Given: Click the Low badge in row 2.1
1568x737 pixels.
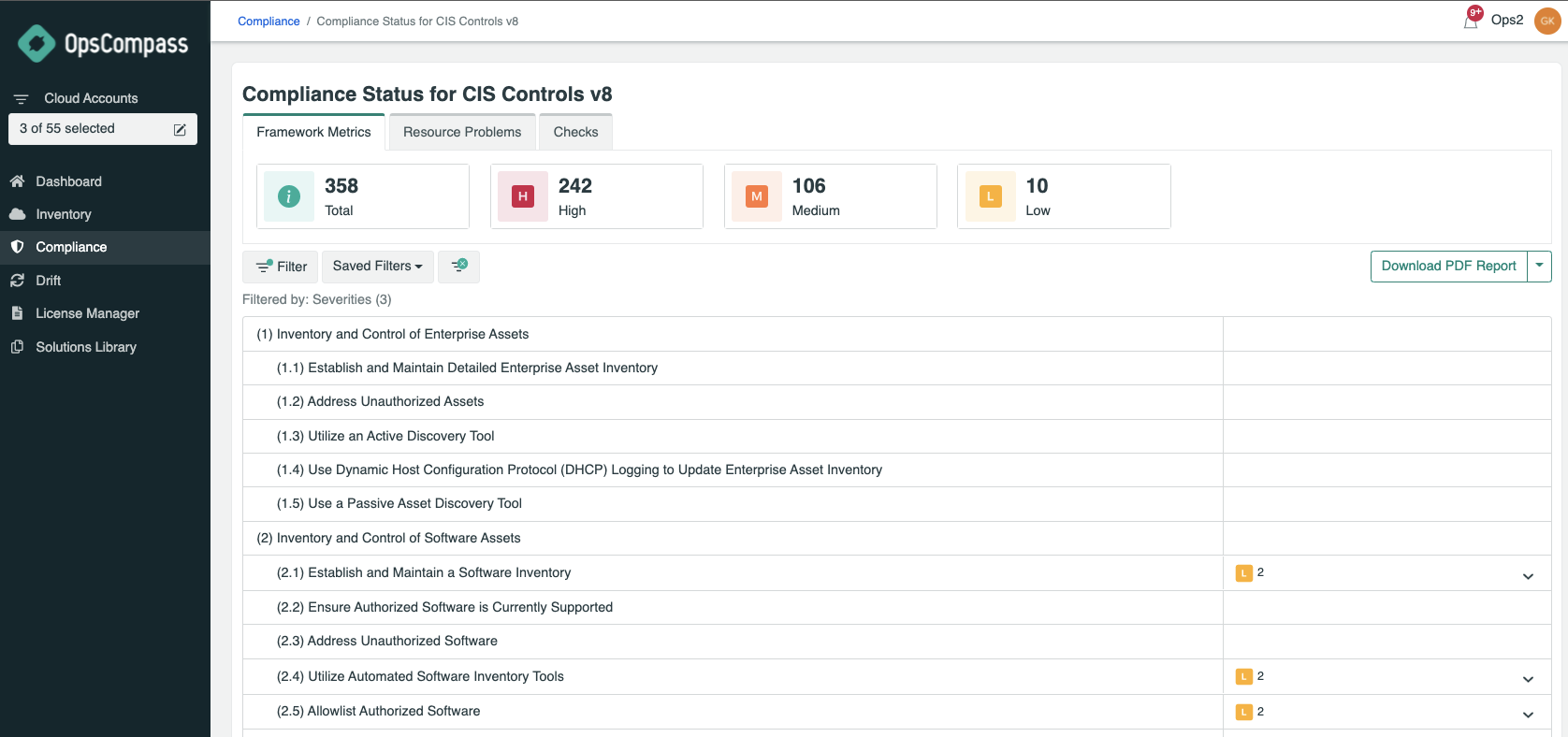Looking at the screenshot, I should [x=1244, y=573].
